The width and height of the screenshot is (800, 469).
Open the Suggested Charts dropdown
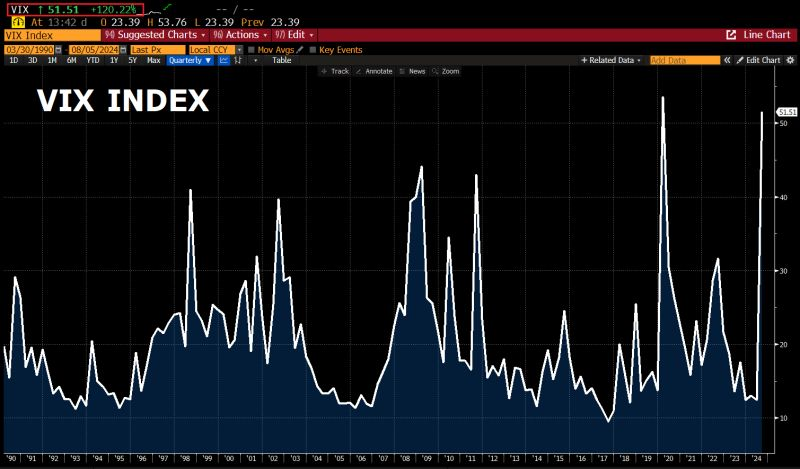tap(155, 35)
